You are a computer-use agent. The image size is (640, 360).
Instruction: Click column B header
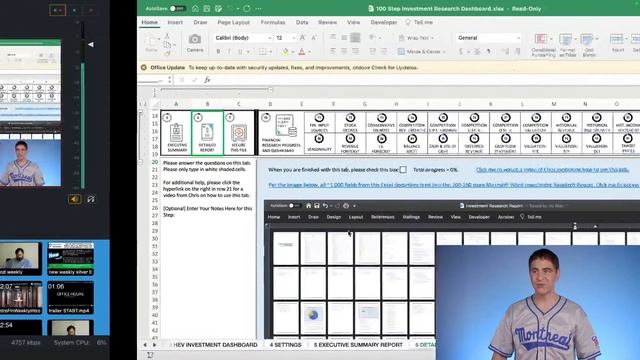[207, 104]
